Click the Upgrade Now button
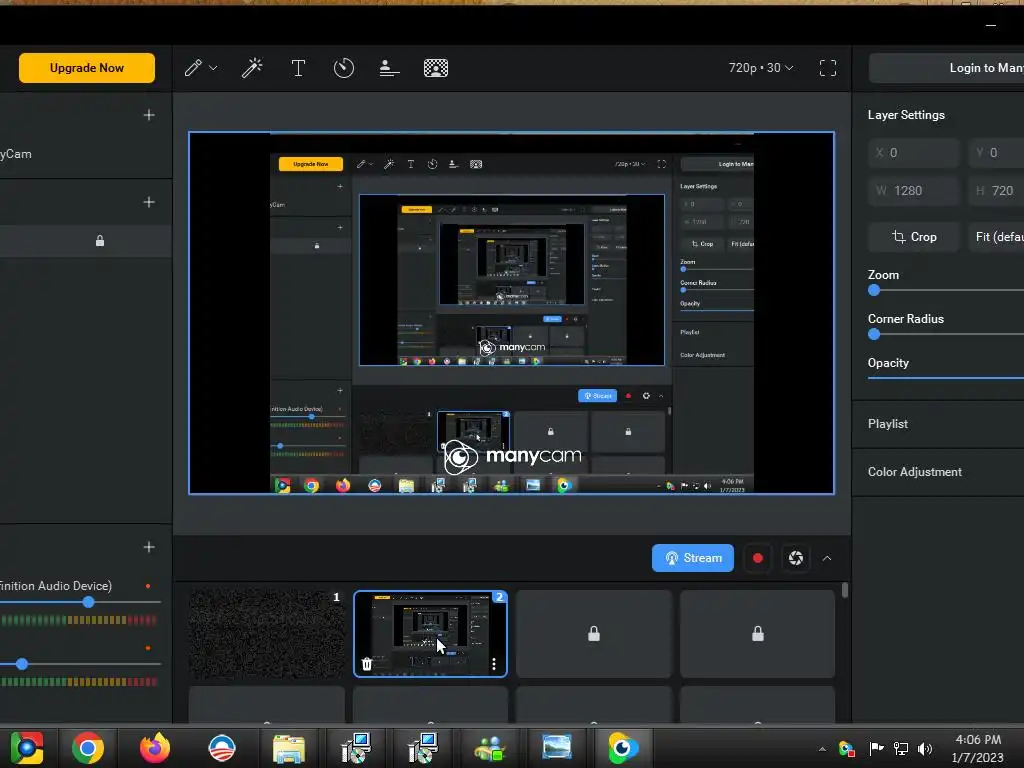 coord(87,68)
